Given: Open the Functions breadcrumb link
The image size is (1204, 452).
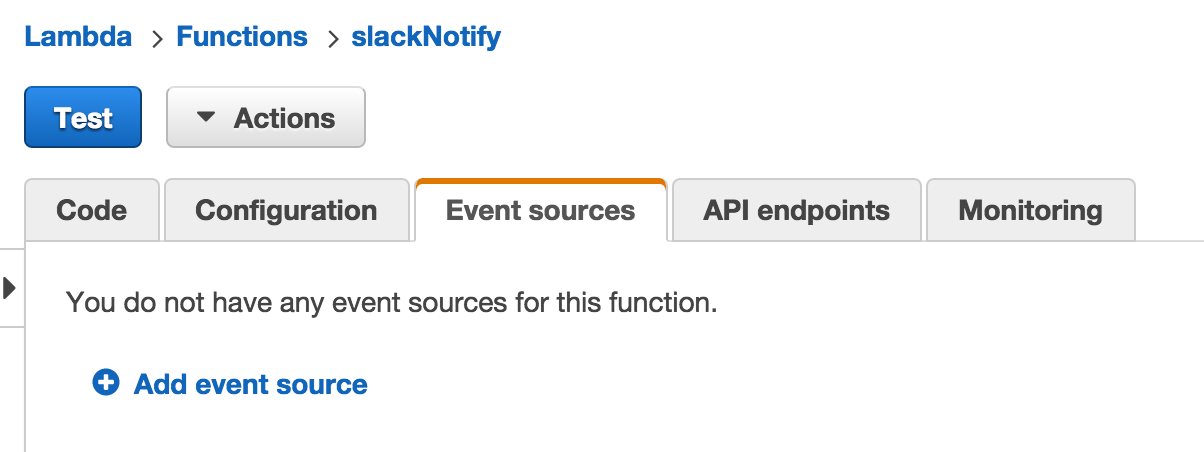Looking at the screenshot, I should tap(242, 38).
